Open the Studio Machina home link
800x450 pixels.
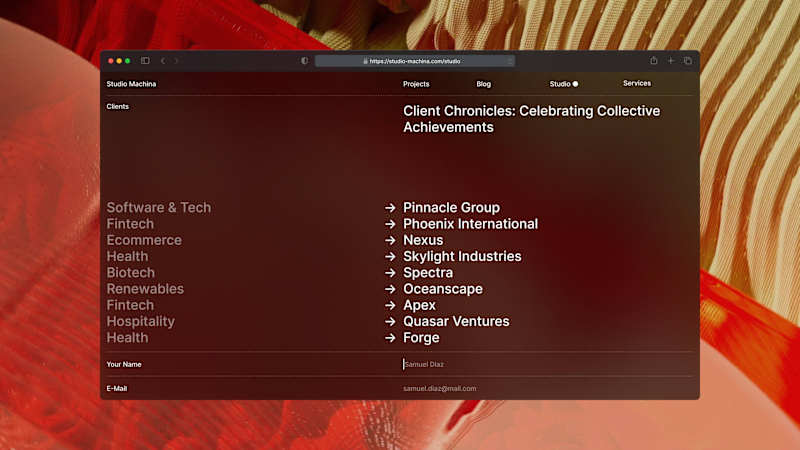(131, 84)
